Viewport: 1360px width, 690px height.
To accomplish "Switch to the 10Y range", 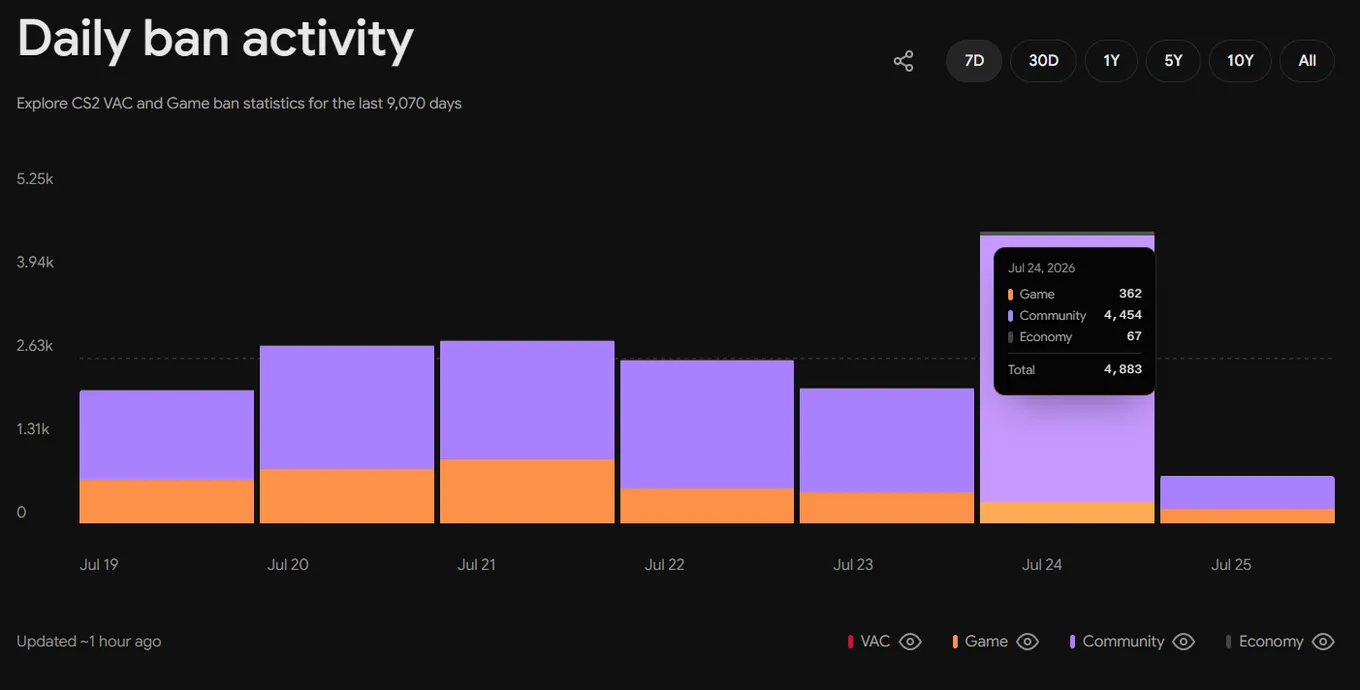I will tap(1240, 61).
